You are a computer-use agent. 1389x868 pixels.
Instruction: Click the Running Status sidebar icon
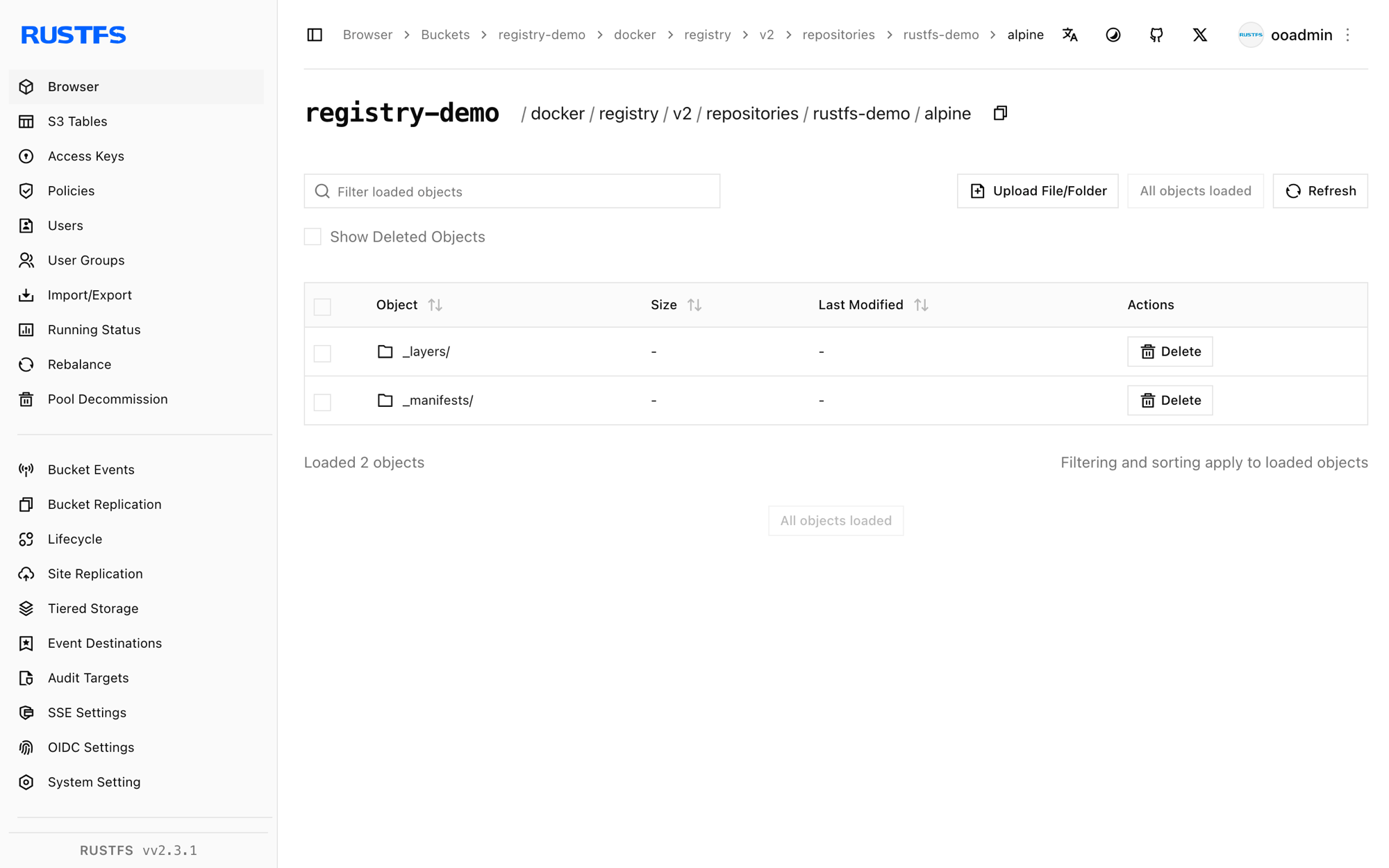click(26, 330)
